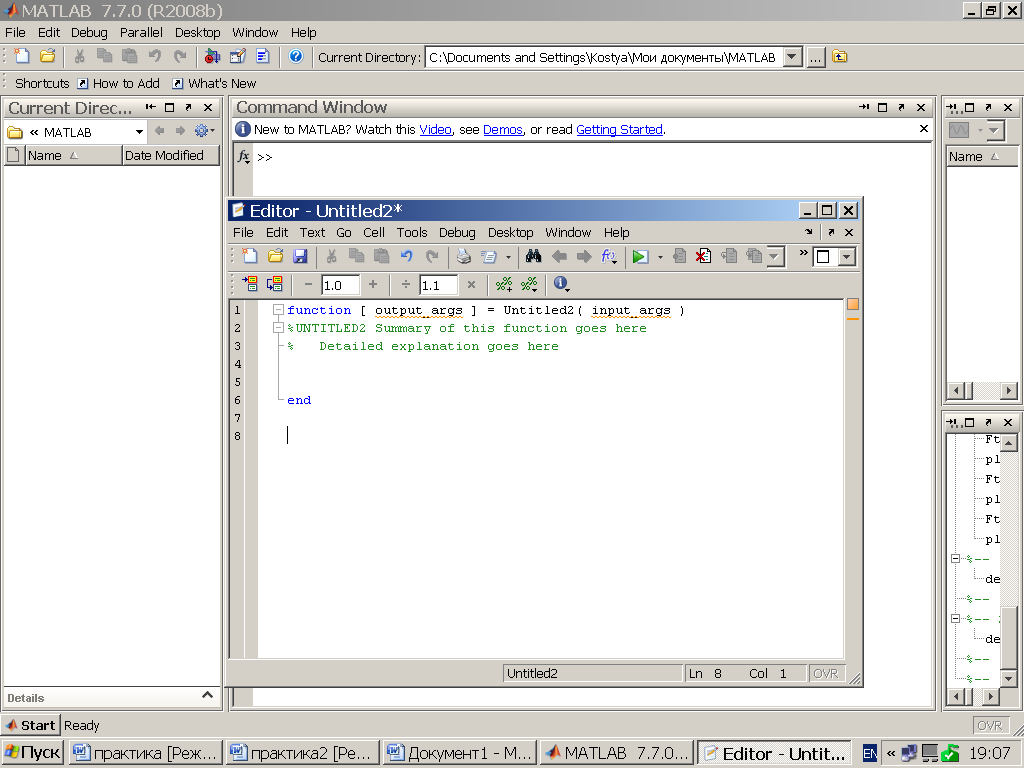Switch to Документ1 in taskbar
Screen dimensions: 1024x768
460,753
